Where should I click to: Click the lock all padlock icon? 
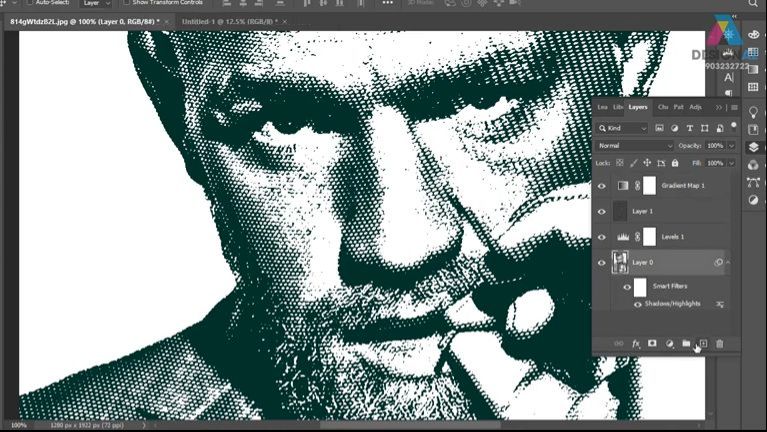click(675, 162)
